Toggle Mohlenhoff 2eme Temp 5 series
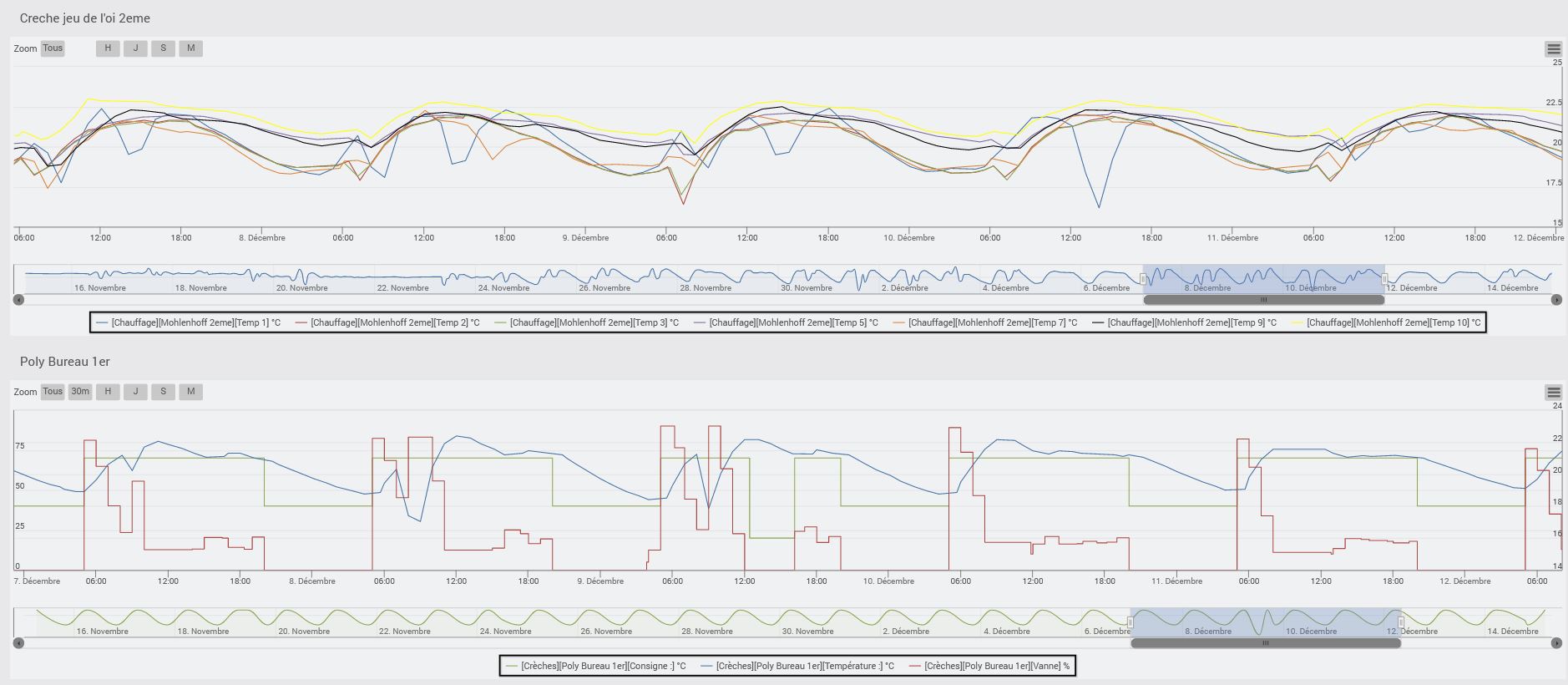The height and width of the screenshot is (685, 1568). (787, 322)
